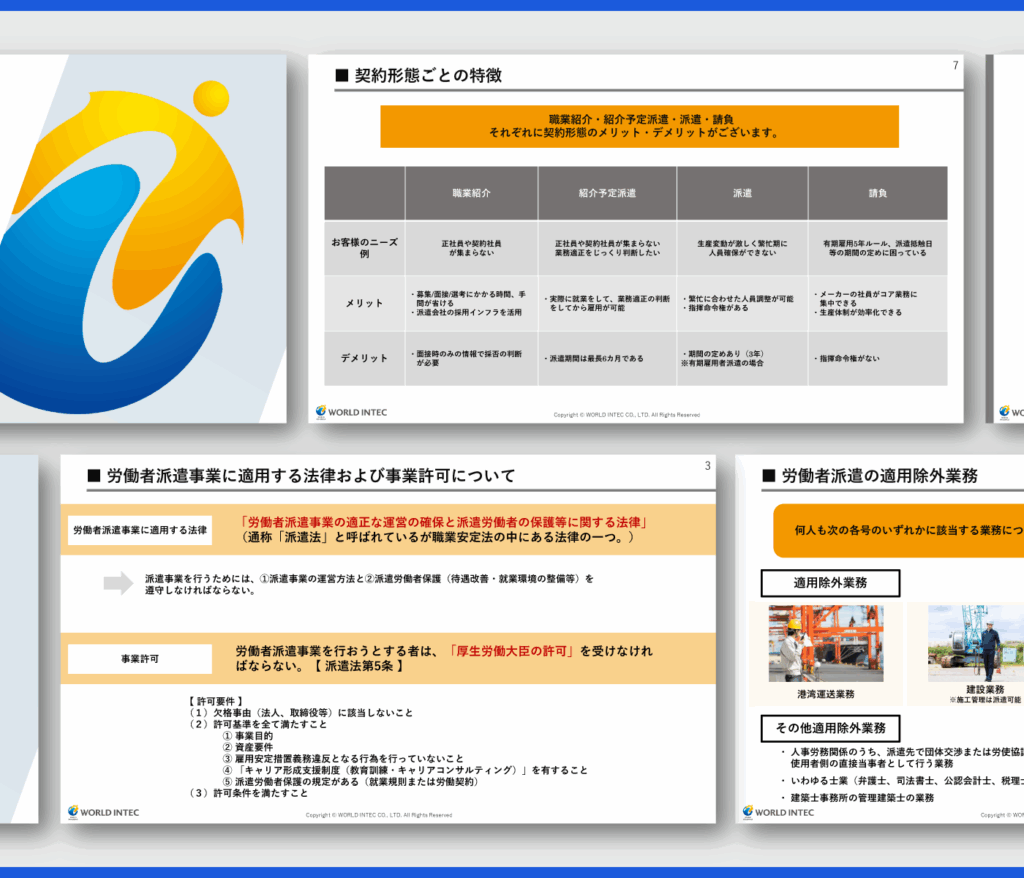Click the 募集/面接/選考にかかる時間 merit cell
Screen dimensions: 1024x878
coord(472,303)
